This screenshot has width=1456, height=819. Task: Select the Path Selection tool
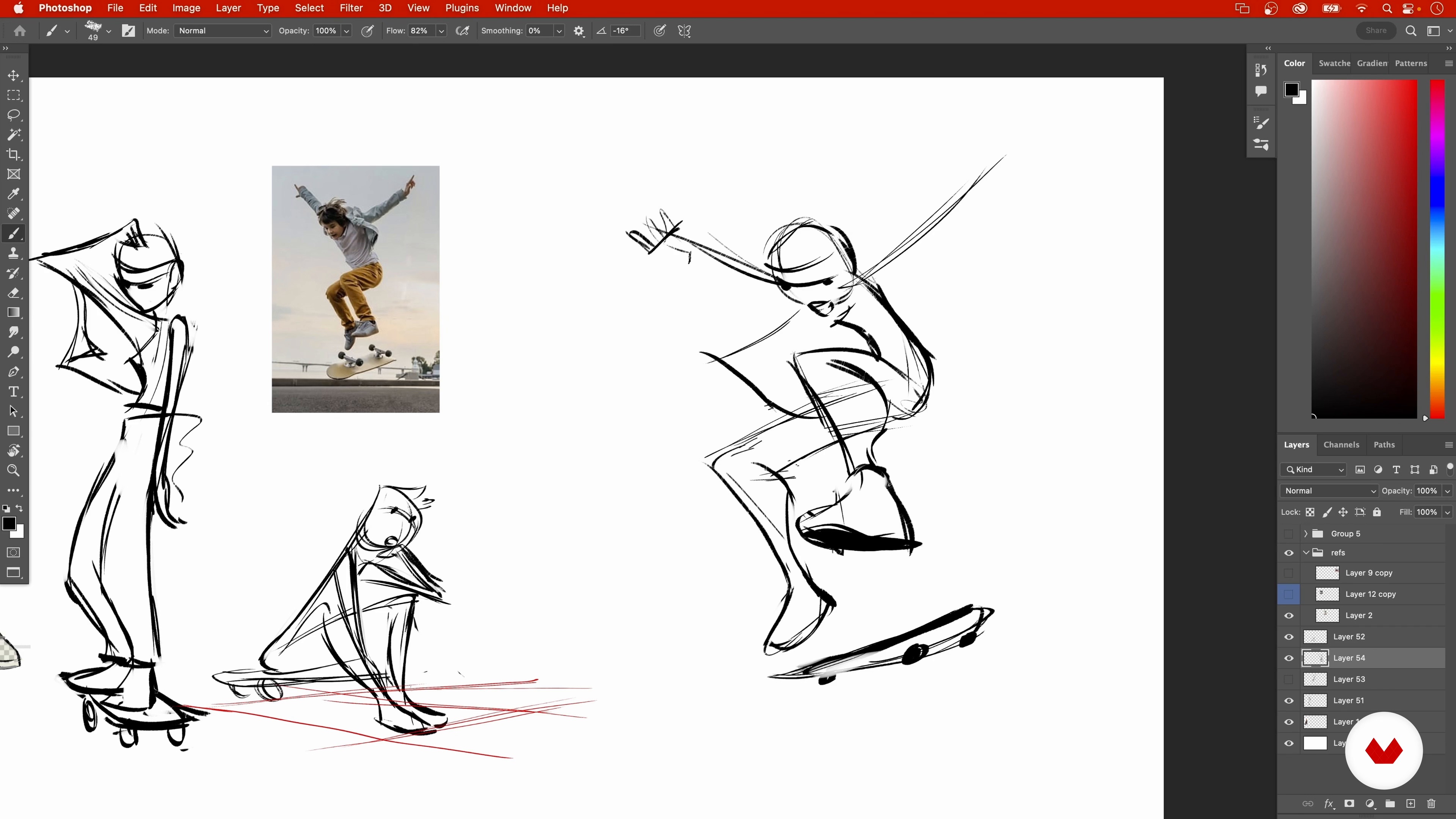(x=14, y=411)
